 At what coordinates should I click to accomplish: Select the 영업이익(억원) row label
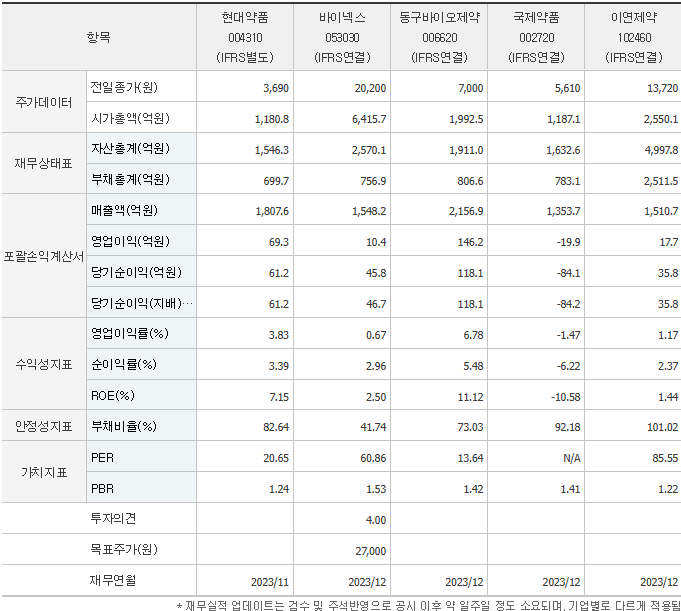(x=130, y=241)
